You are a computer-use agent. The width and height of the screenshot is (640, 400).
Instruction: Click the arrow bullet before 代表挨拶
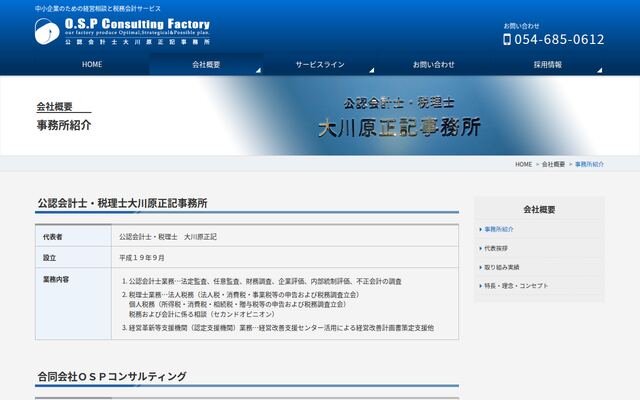click(x=480, y=248)
